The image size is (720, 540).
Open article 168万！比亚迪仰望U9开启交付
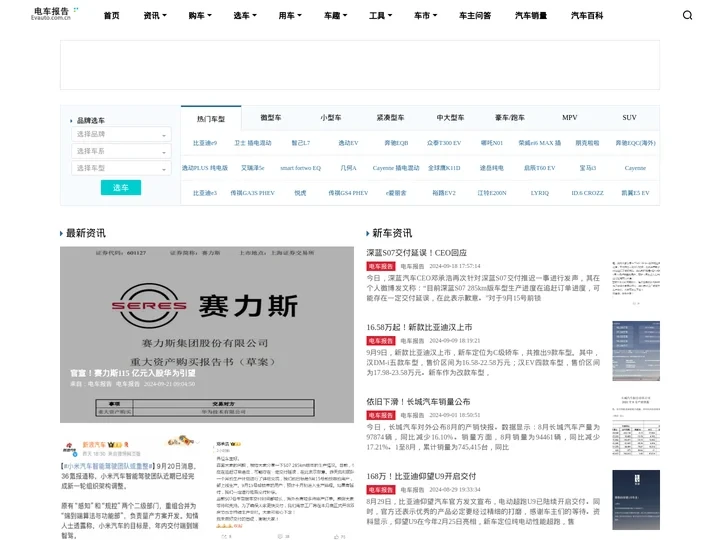click(421, 476)
